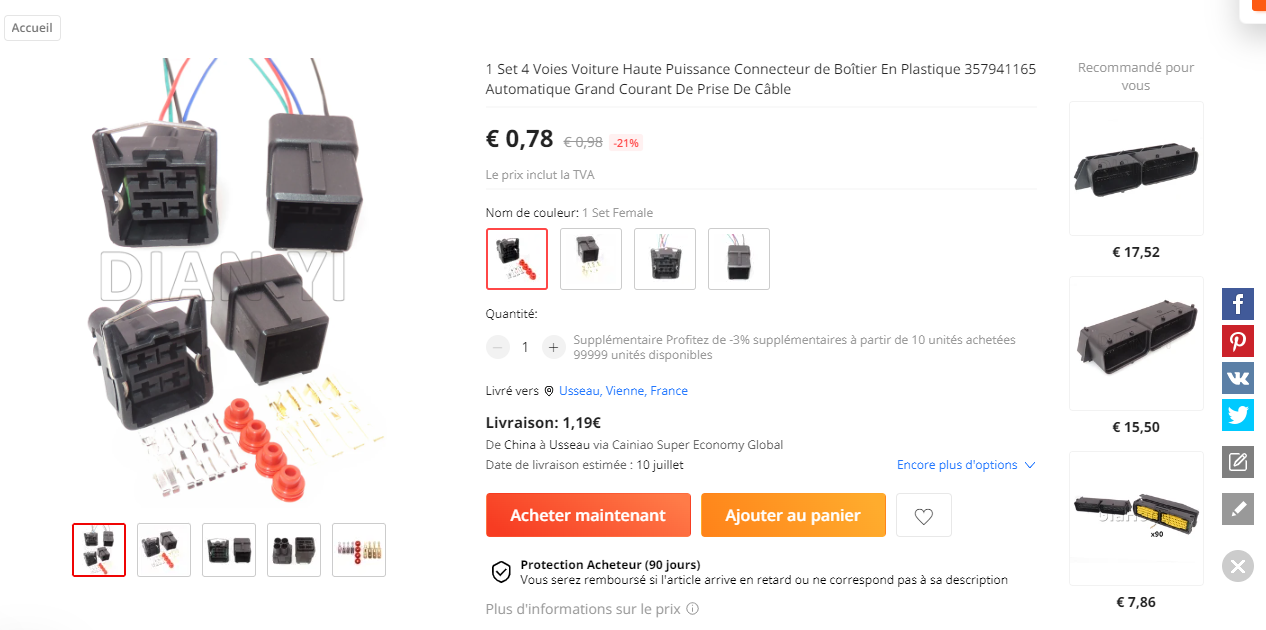Go to Accueil breadcrumb
The height and width of the screenshot is (630, 1266).
[x=32, y=28]
